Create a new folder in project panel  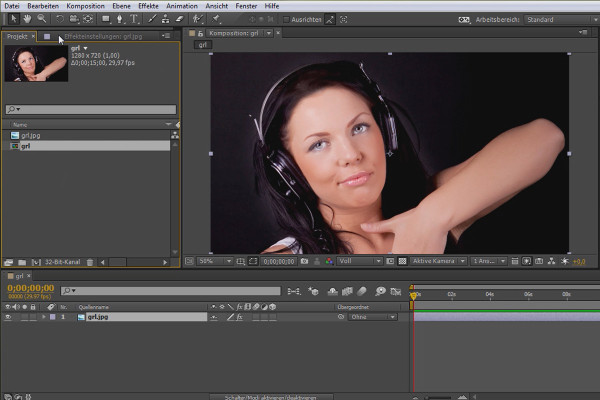[x=22, y=263]
